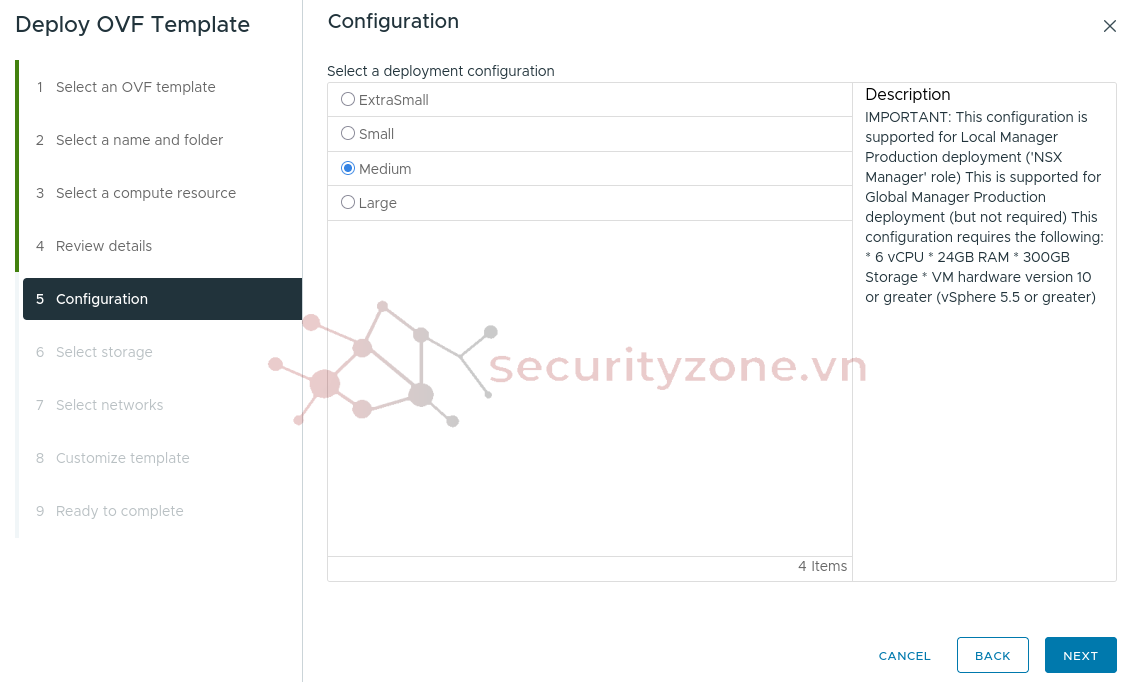Click the Description panel text
Image resolution: width=1134 pixels, height=682 pixels.
983,207
